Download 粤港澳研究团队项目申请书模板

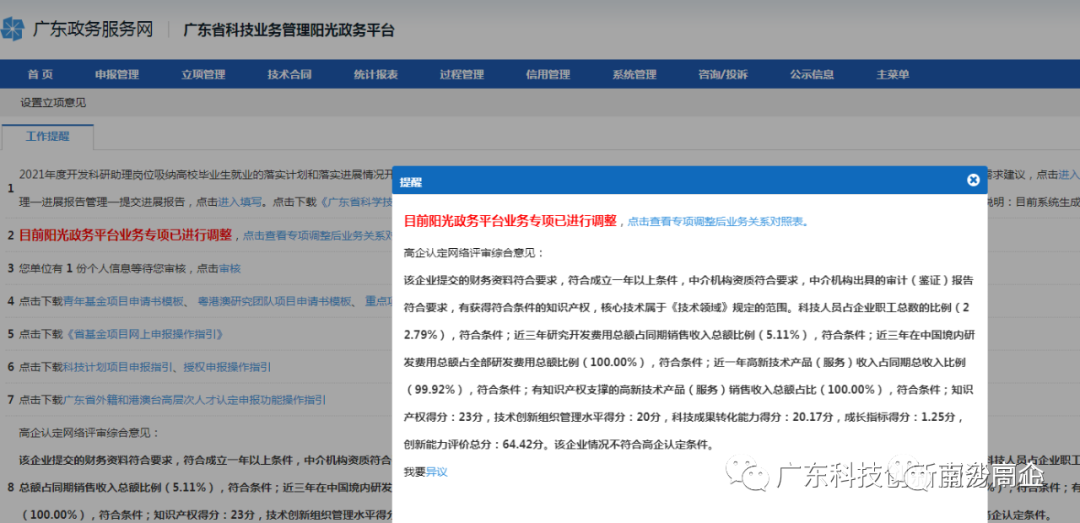274,301
